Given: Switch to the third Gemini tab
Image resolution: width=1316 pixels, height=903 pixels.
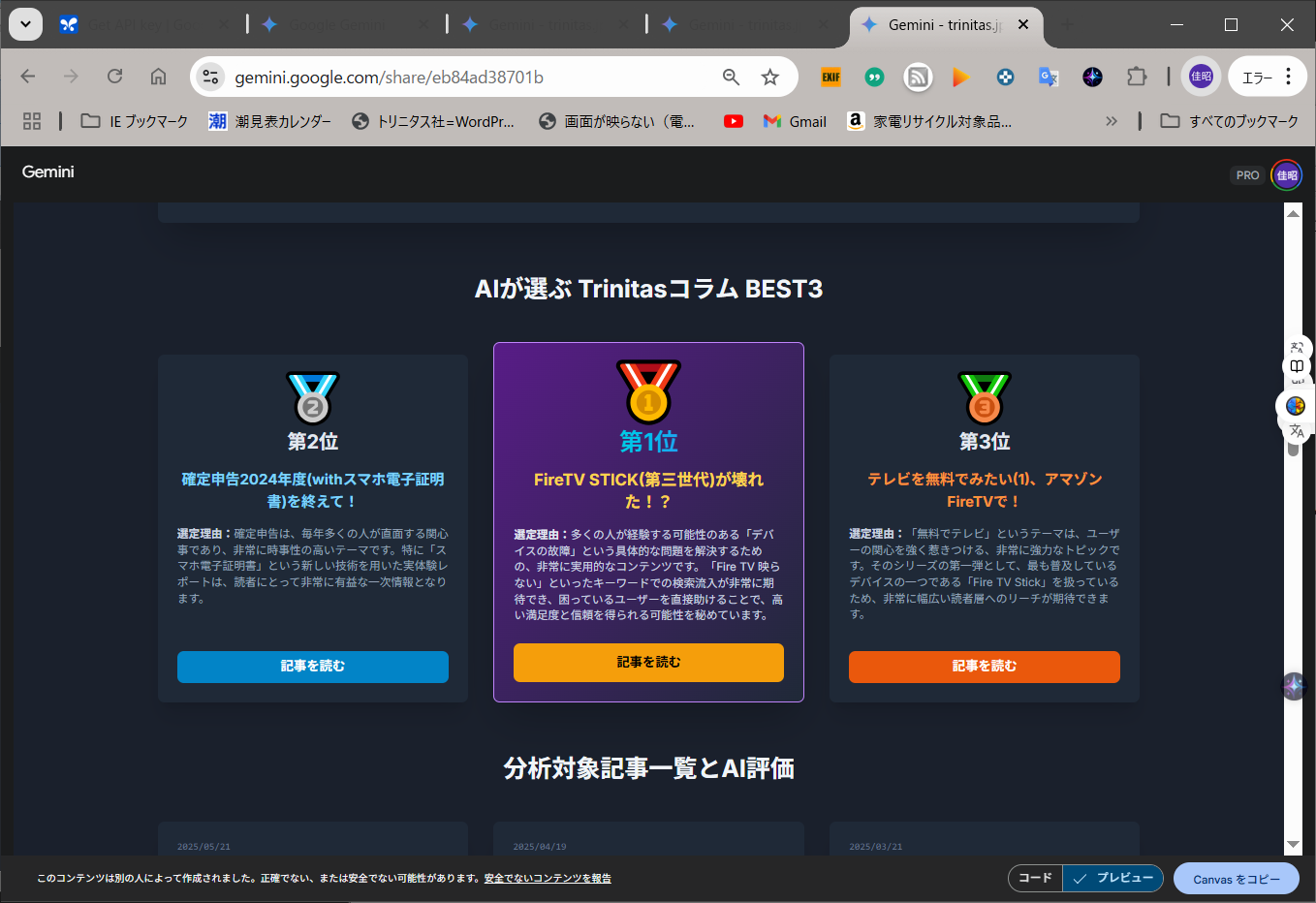Looking at the screenshot, I should [x=546, y=24].
